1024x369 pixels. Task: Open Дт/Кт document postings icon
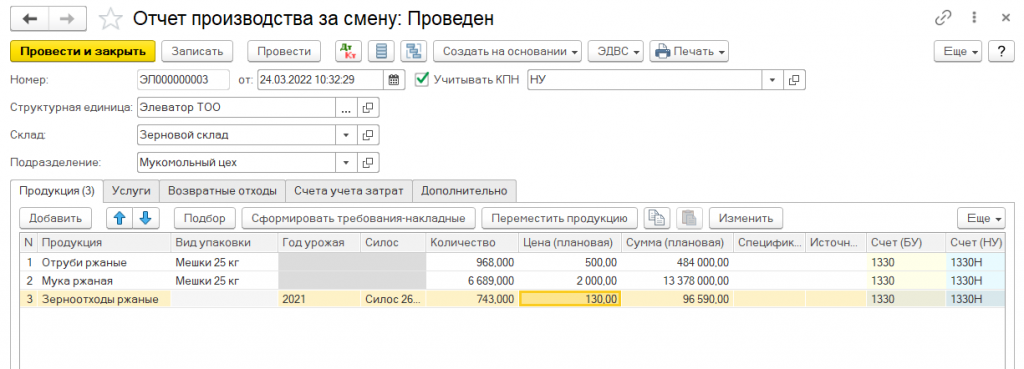tap(348, 51)
